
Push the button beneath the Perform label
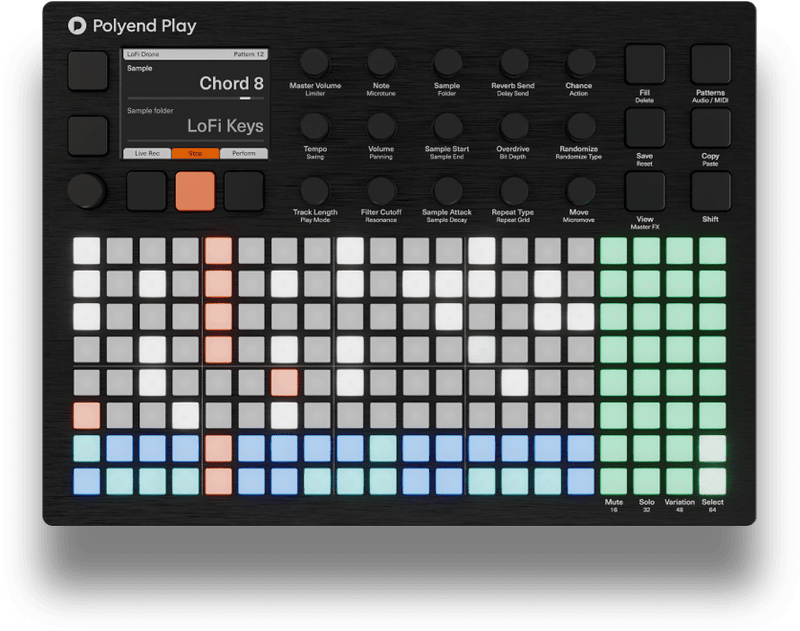pyautogui.click(x=244, y=191)
